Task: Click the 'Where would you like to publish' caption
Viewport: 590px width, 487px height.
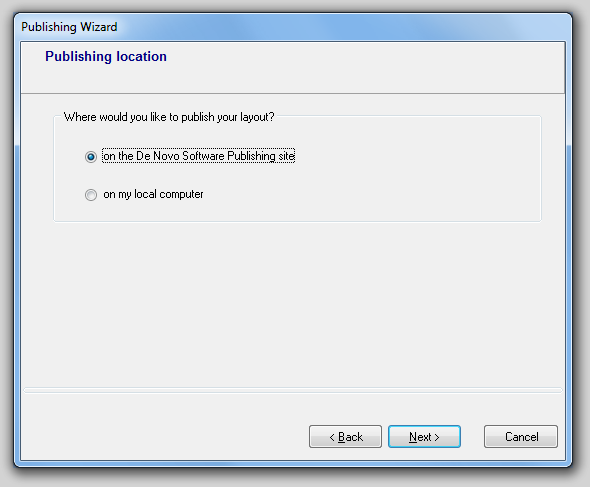Action: pos(169,117)
